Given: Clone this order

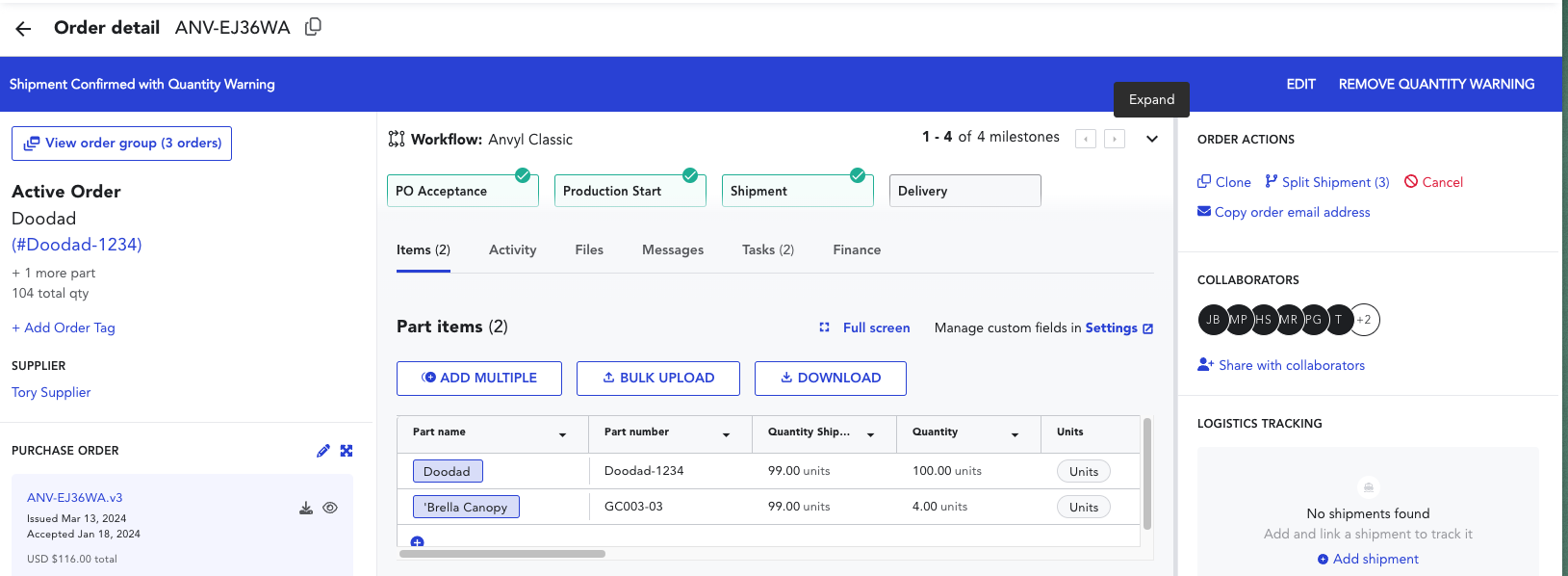Looking at the screenshot, I should pos(1224,182).
